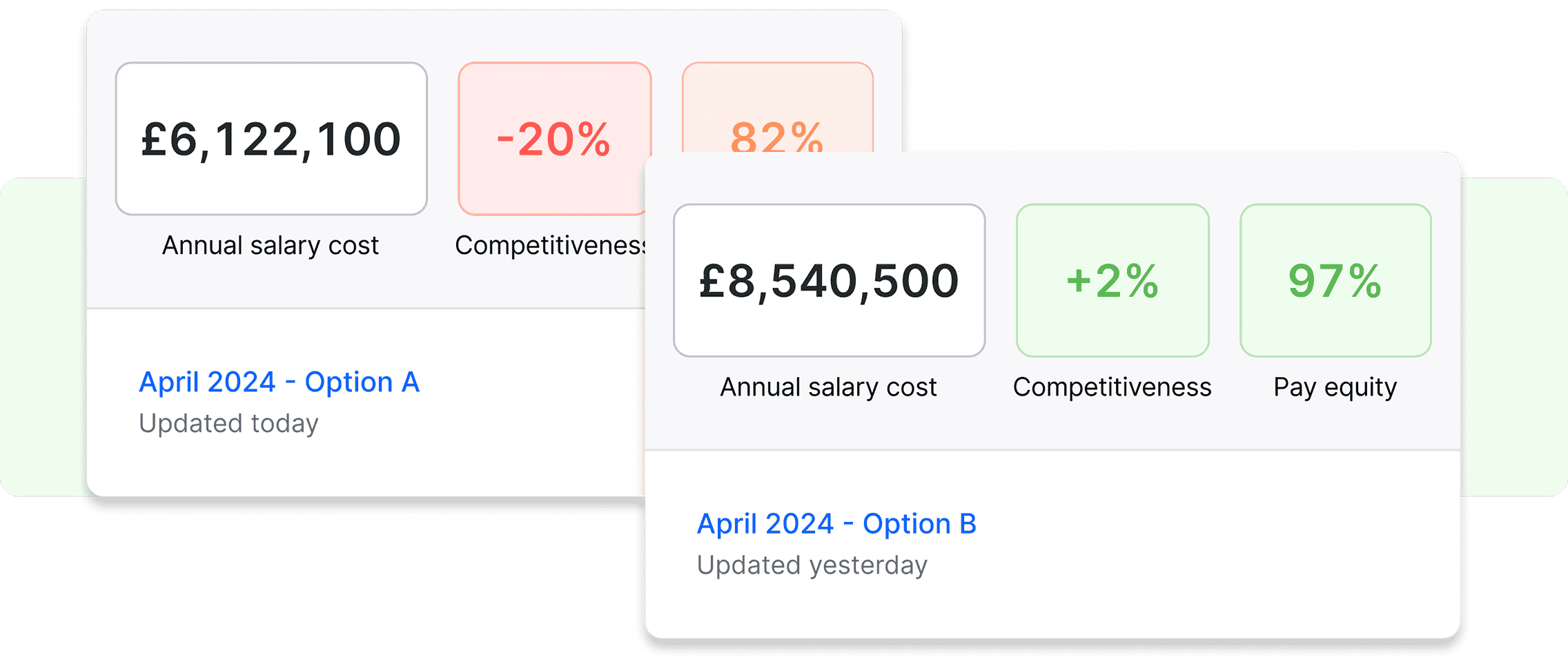Click the £8,540,500 salary cost box

coord(829,280)
